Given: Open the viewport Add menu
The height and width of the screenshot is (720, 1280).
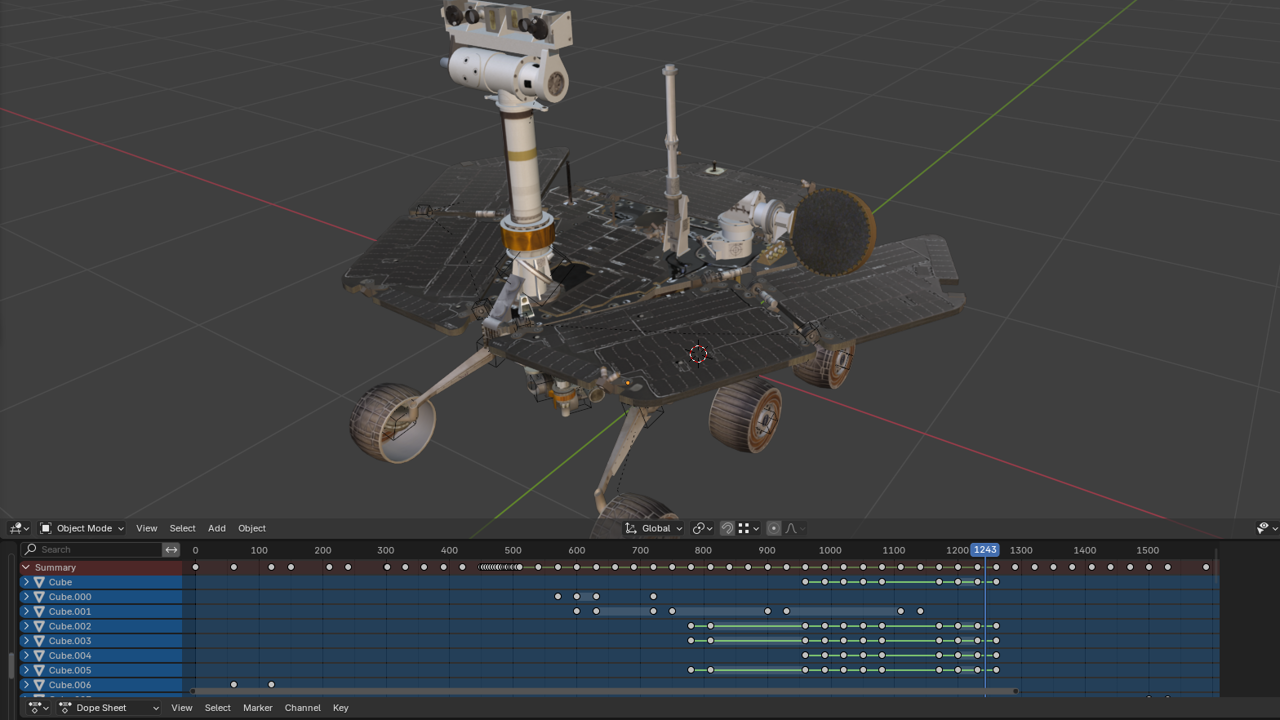Looking at the screenshot, I should [216, 528].
